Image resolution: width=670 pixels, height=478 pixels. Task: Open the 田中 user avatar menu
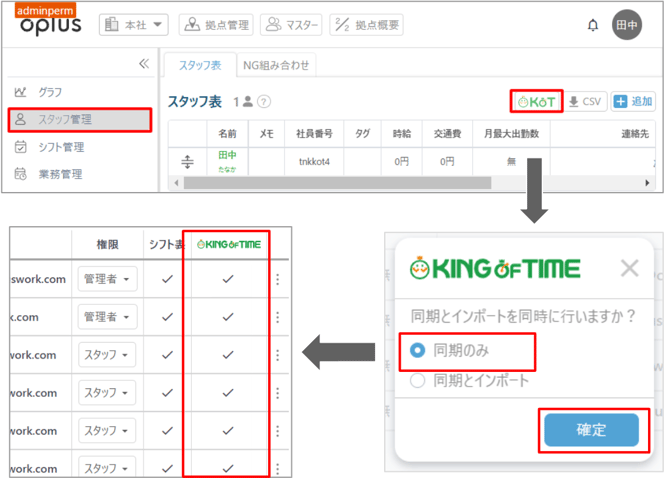[627, 25]
